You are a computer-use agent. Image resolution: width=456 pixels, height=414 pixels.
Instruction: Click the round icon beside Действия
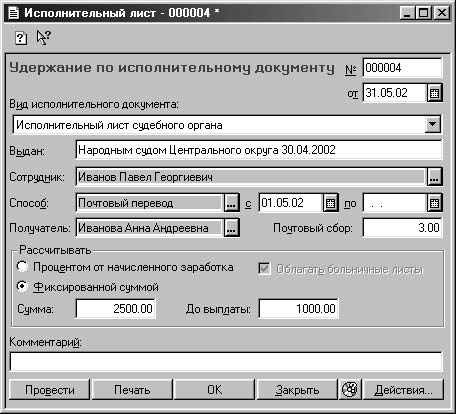point(349,389)
